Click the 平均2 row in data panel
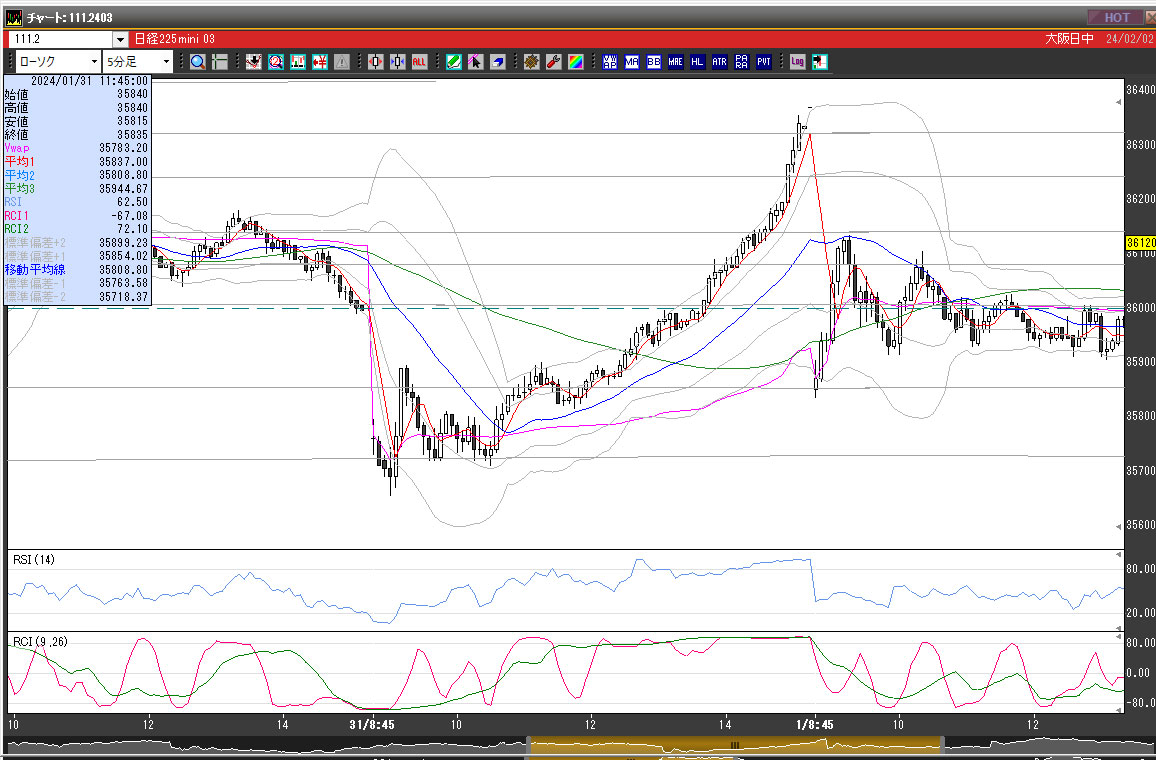Image resolution: width=1156 pixels, height=760 pixels. point(77,175)
